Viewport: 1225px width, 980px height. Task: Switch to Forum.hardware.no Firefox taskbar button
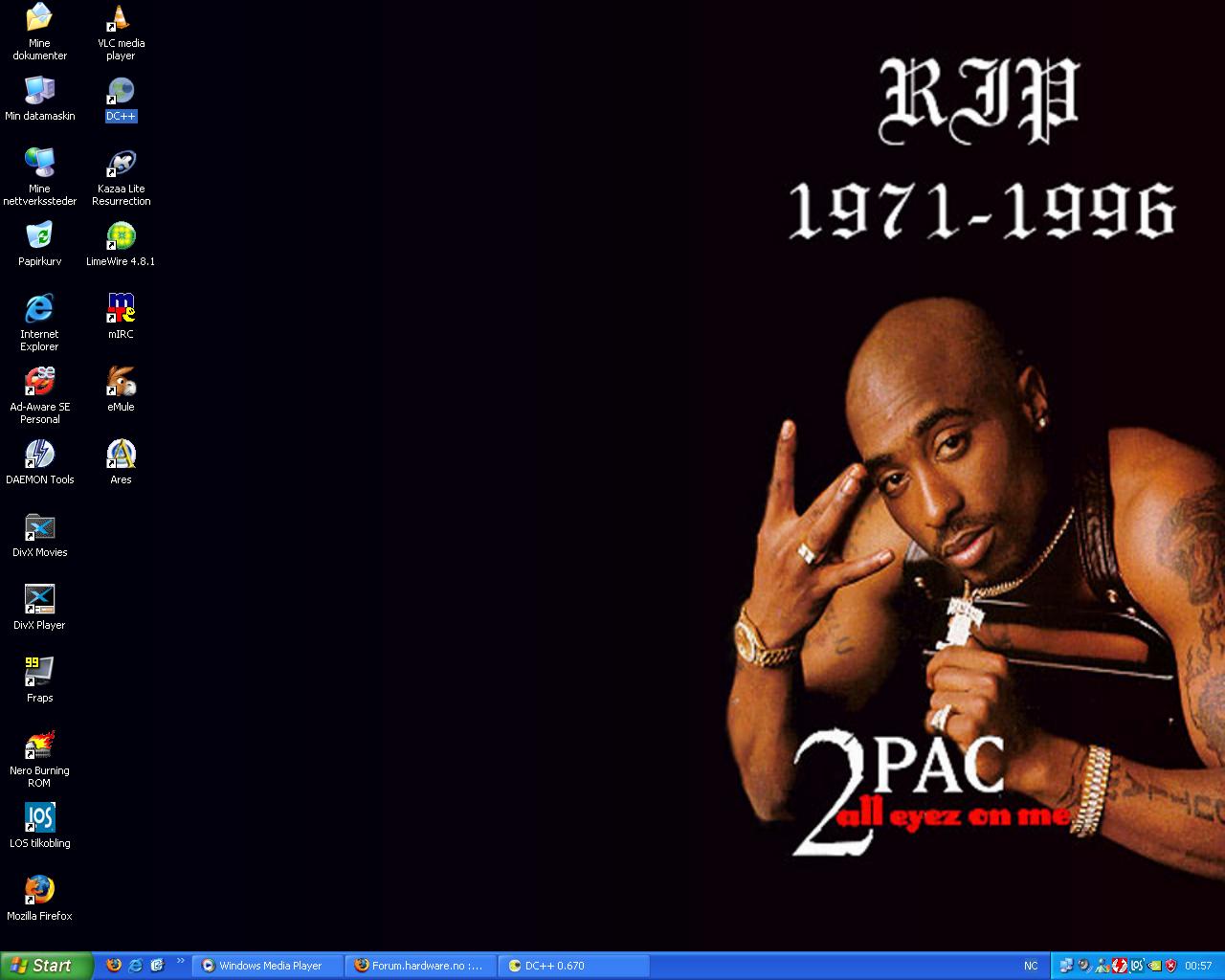point(421,966)
